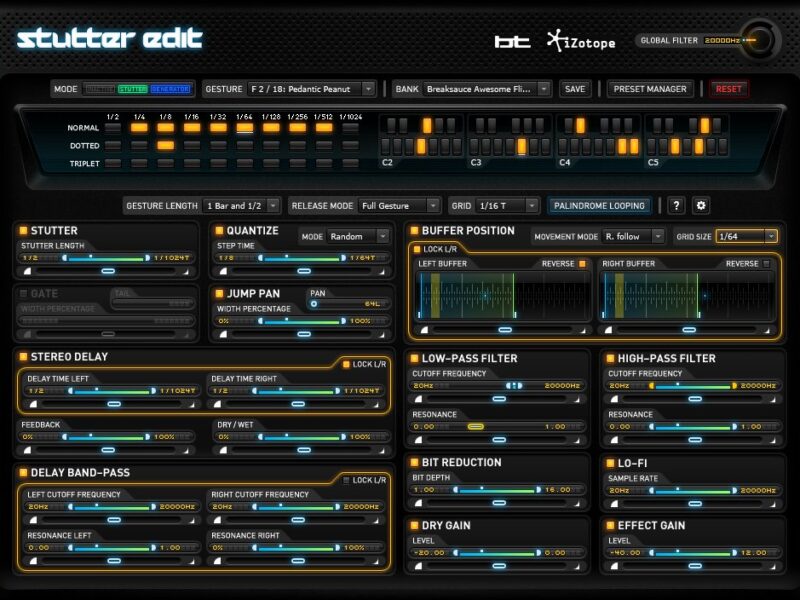Viewport: 800px width, 600px height.
Task: Open the settings gear icon
Action: 701,206
